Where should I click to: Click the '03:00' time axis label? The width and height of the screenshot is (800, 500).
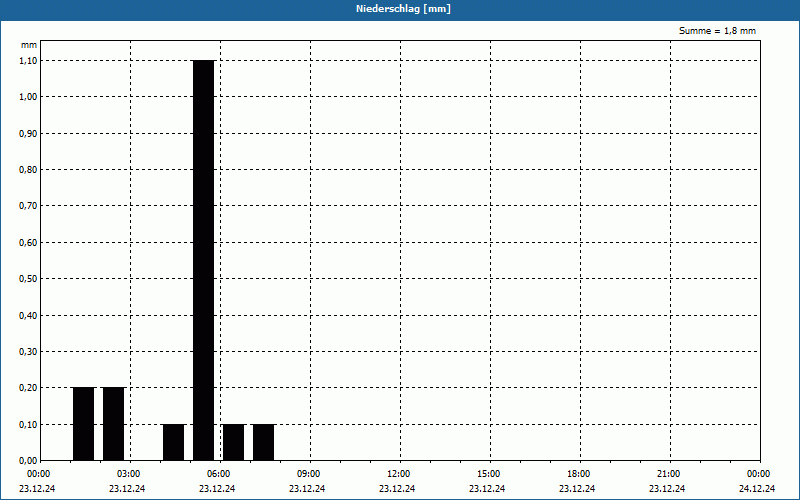click(129, 474)
